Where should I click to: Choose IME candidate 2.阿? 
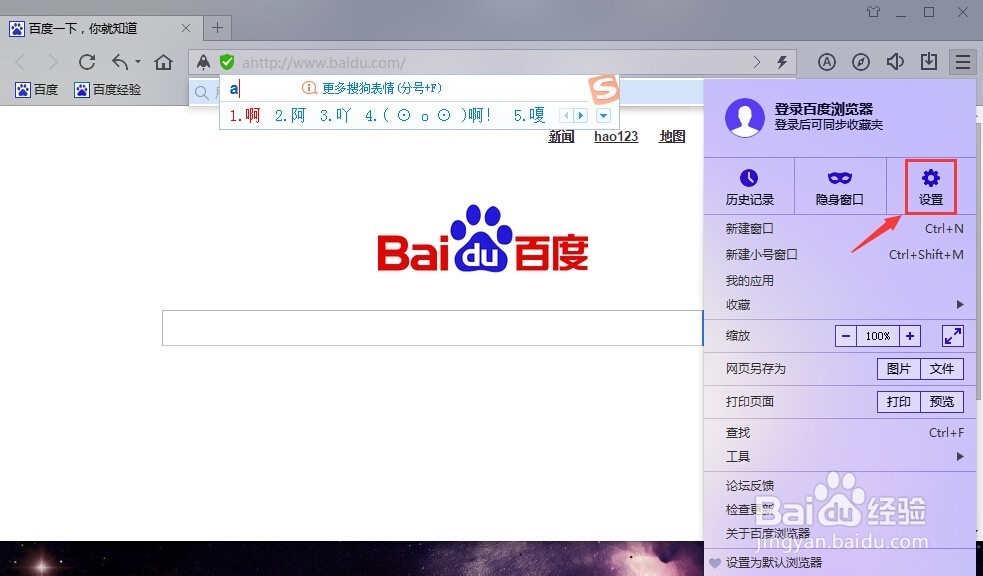coord(290,115)
